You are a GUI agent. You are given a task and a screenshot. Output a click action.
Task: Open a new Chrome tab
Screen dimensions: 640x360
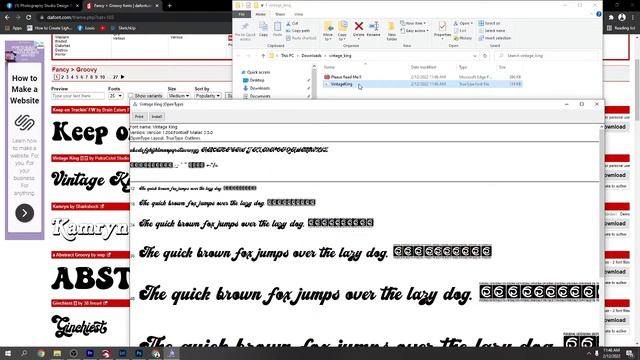pyautogui.click(x=169, y=6)
